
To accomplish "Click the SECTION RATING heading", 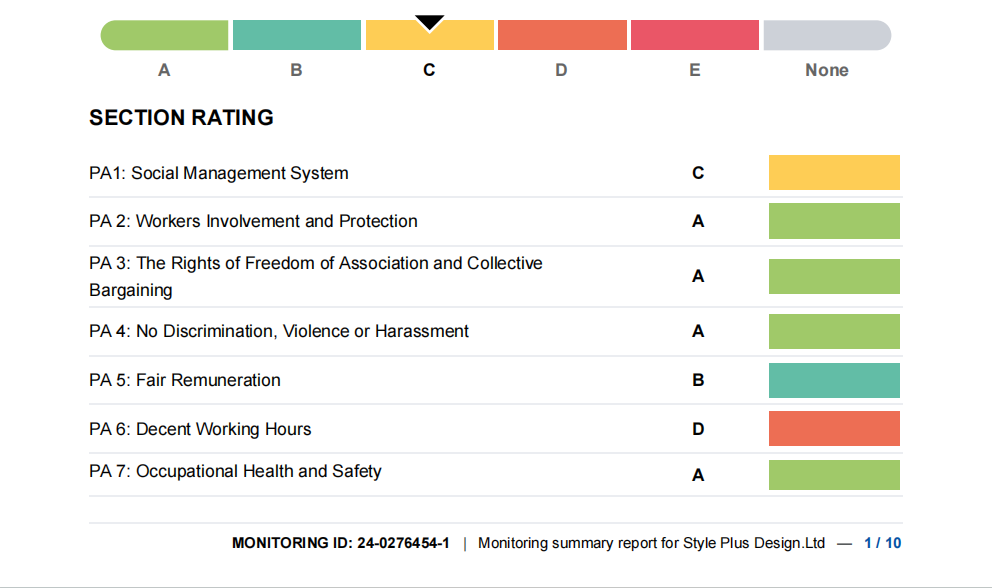I will [x=181, y=118].
